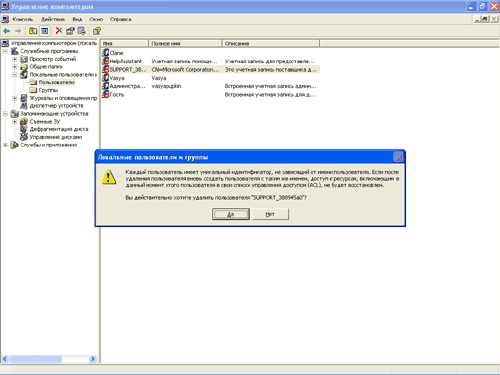The height and width of the screenshot is (375, 500).
Task: Click the yellow warning icon in dialog
Action: (109, 177)
